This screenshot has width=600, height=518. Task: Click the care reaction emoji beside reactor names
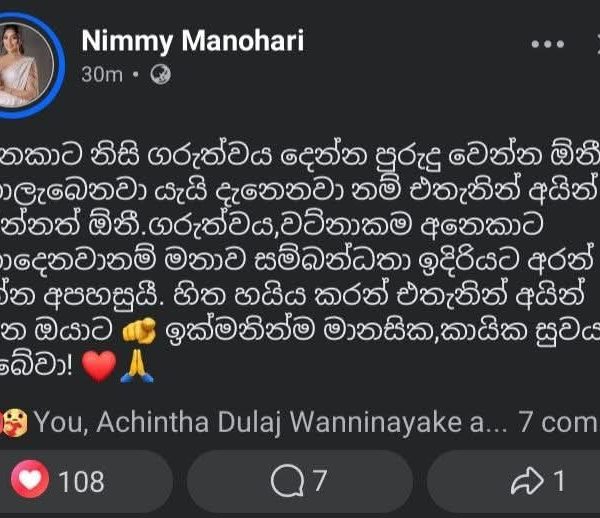pyautogui.click(x=14, y=423)
